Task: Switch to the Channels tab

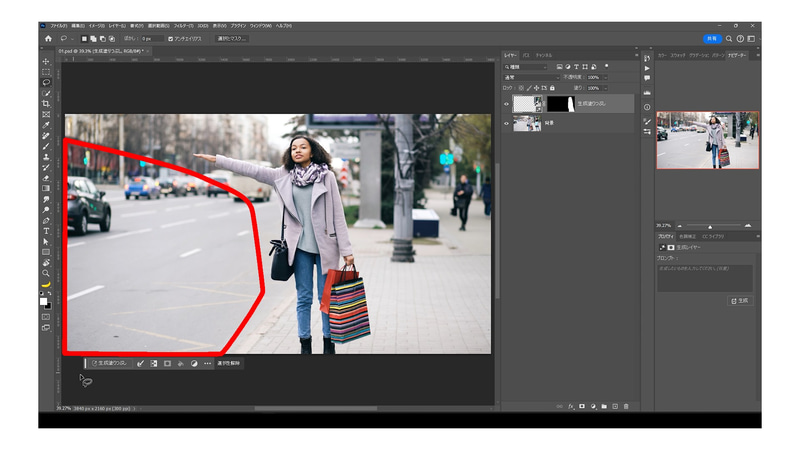Action: click(544, 55)
